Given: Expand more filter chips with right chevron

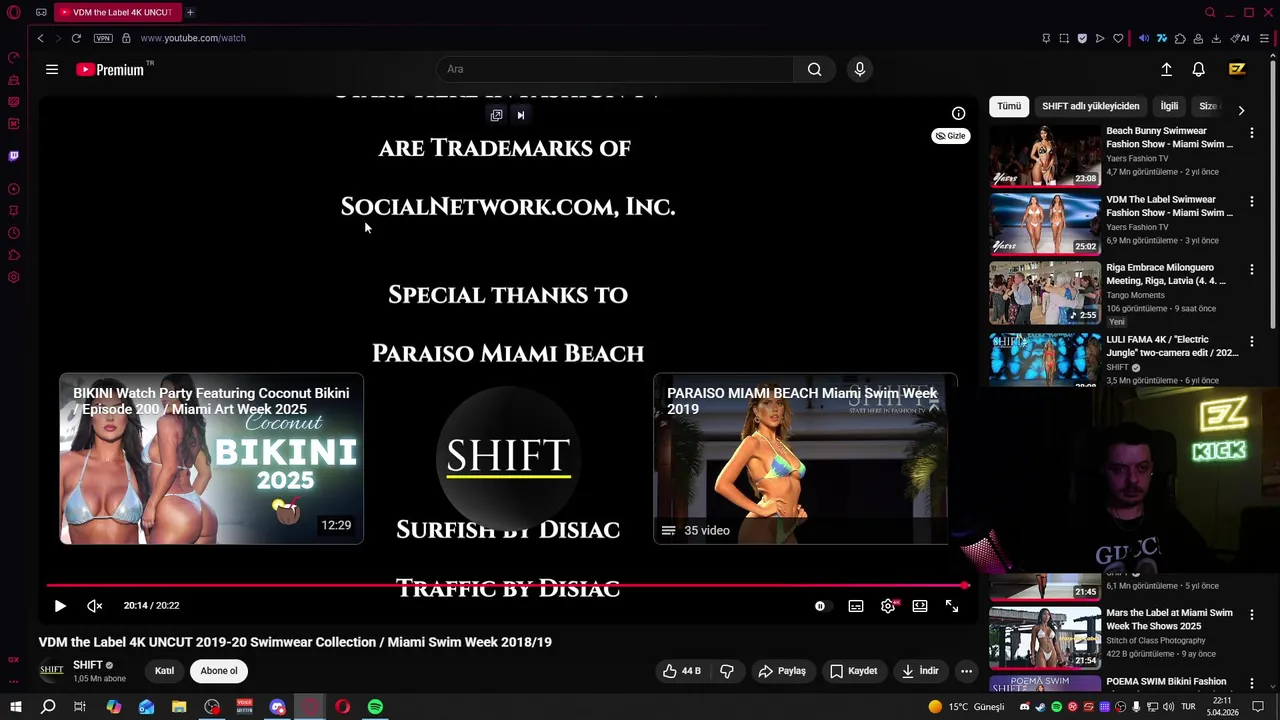Looking at the screenshot, I should tap(1241, 110).
